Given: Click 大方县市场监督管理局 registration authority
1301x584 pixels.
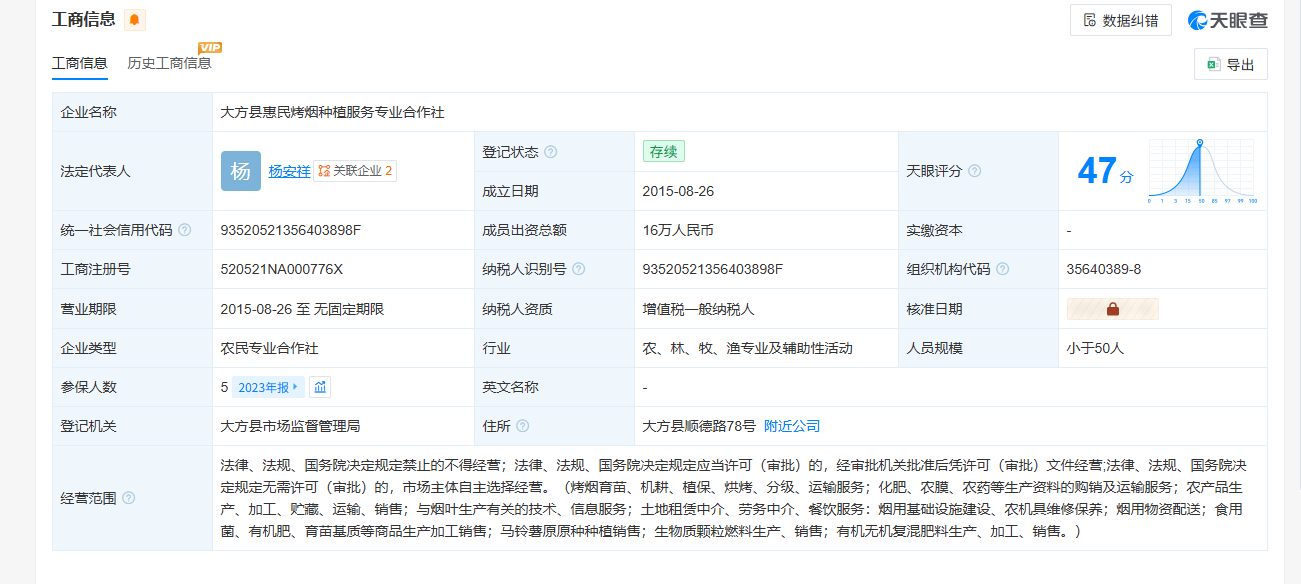Looking at the screenshot, I should [x=290, y=426].
